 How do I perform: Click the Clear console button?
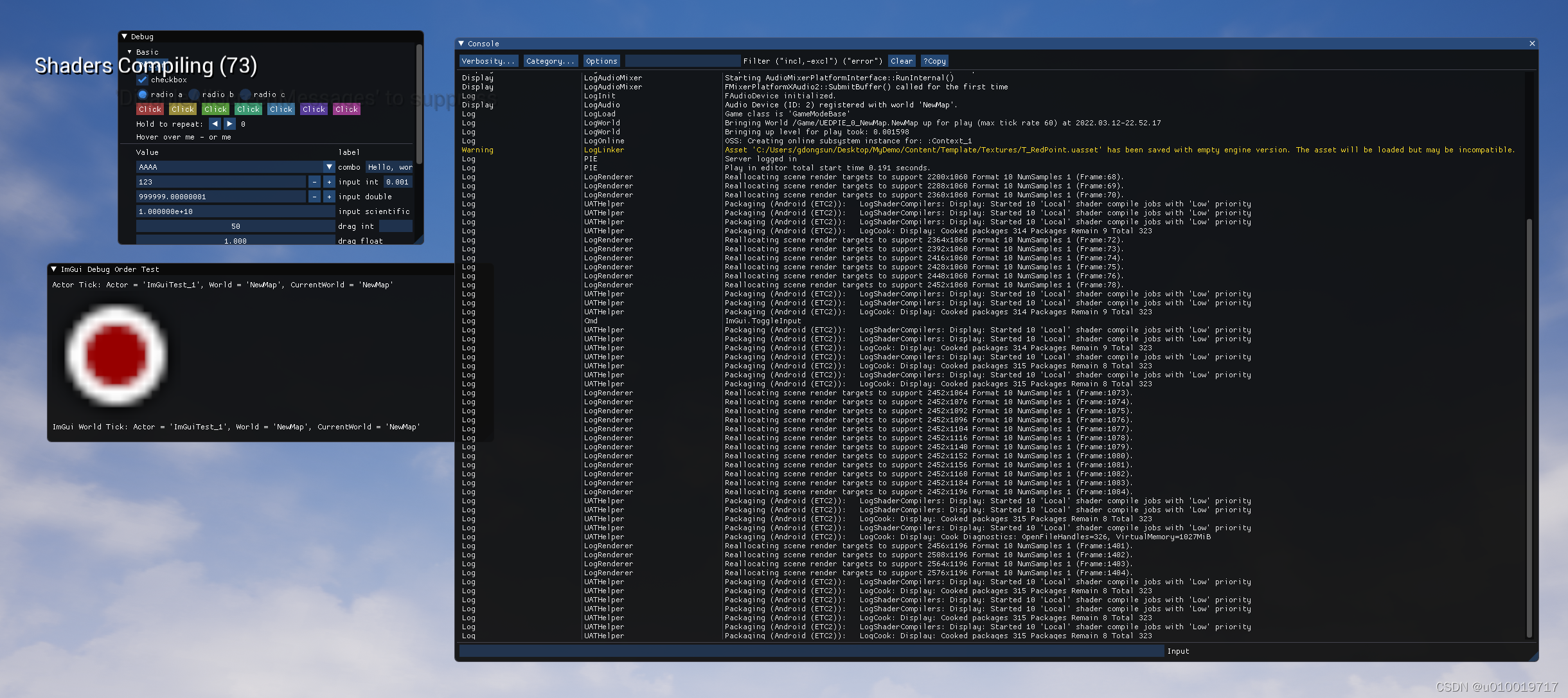(x=901, y=61)
